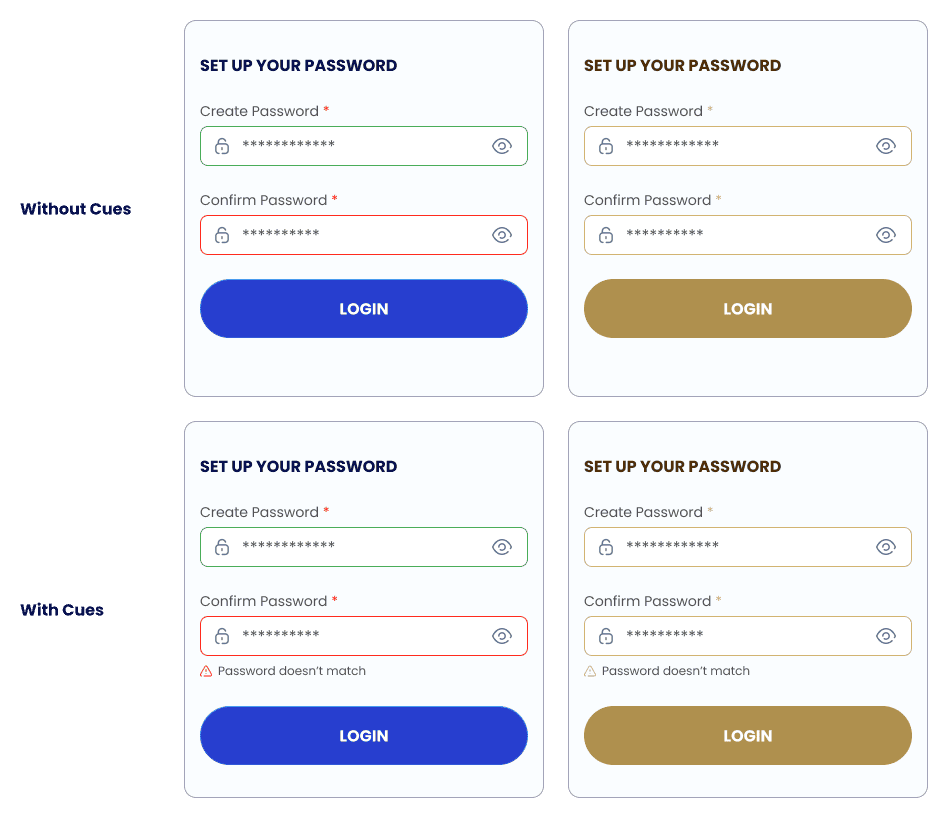Toggle eye icon in bottom-left green Create Password field
The image size is (938, 818).
coord(502,547)
